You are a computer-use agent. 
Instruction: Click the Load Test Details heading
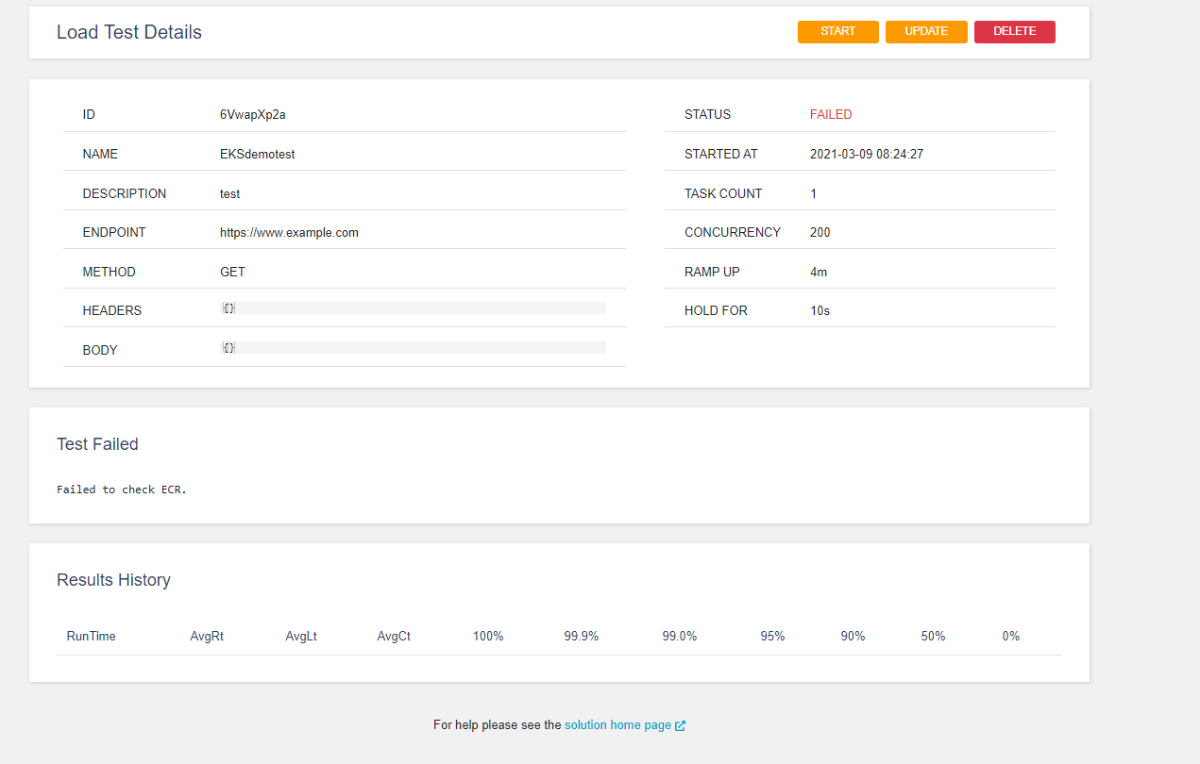tap(129, 32)
